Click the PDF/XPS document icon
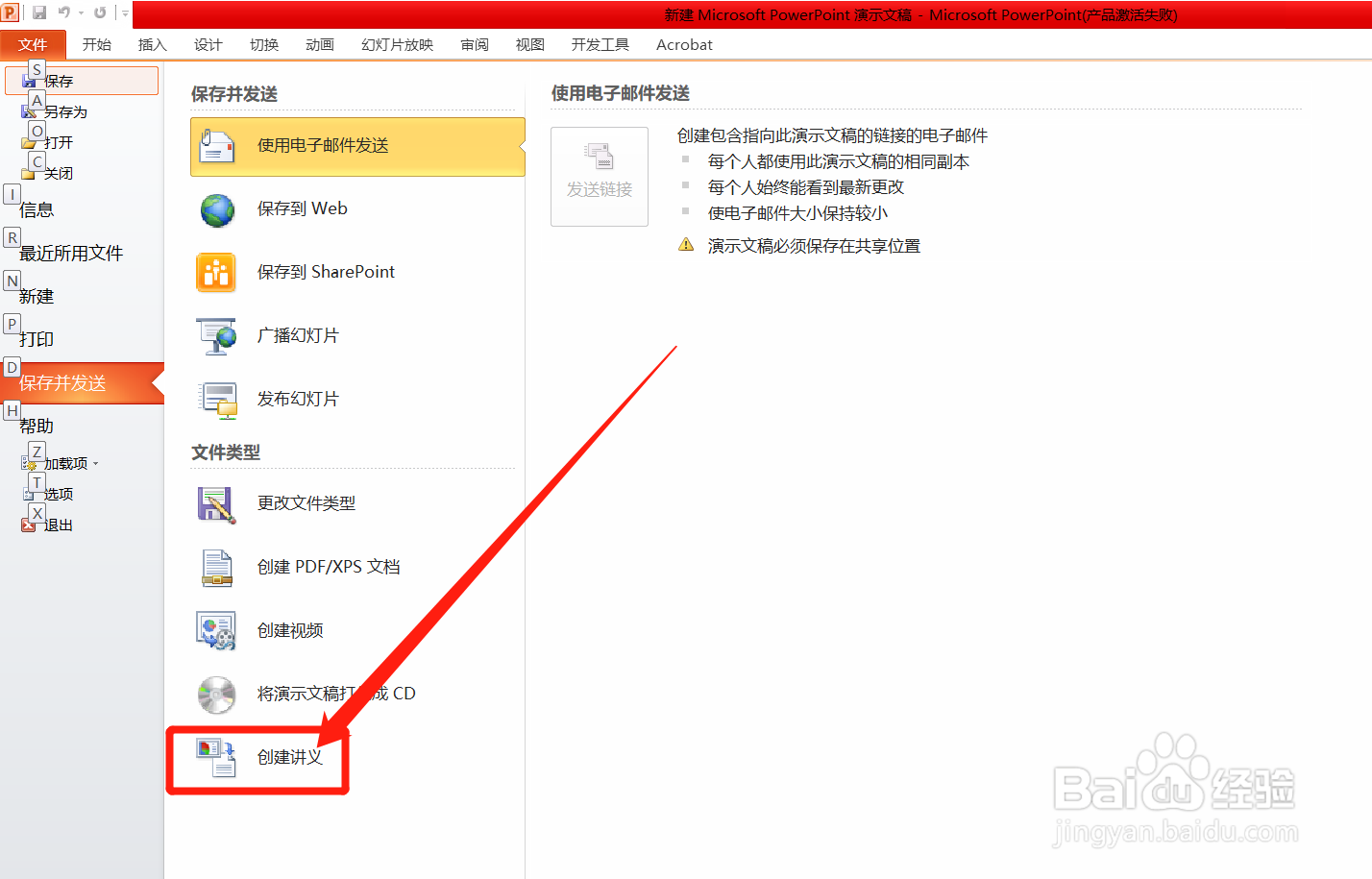 pos(217,568)
